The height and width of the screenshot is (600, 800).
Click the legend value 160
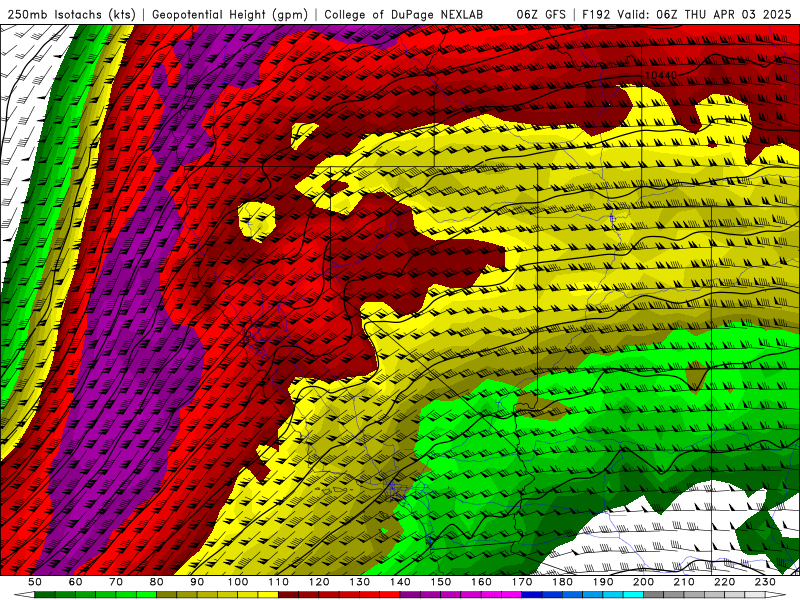click(x=482, y=582)
